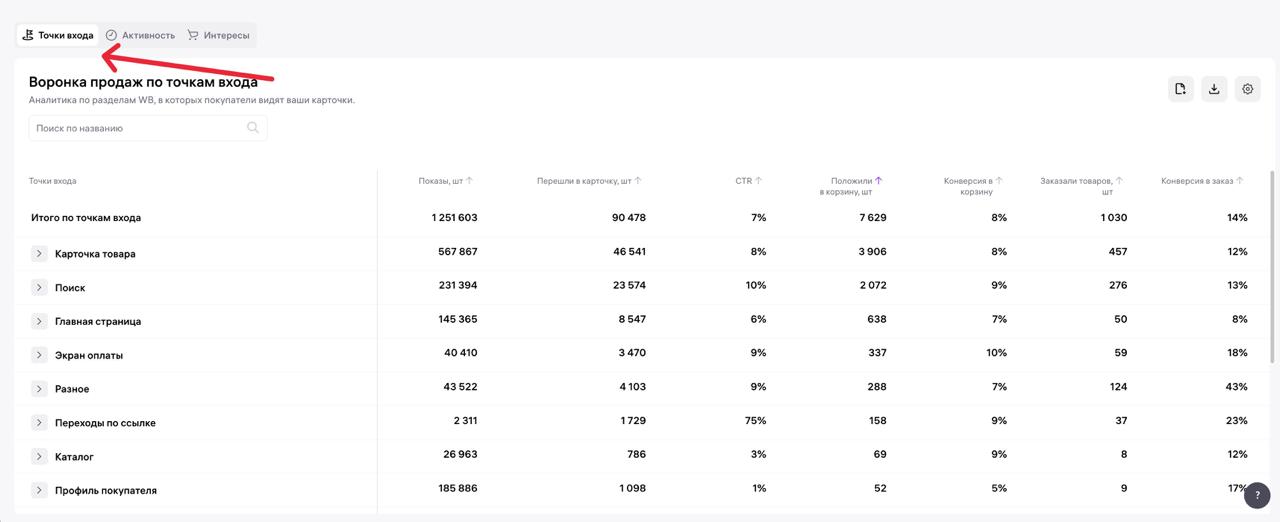
Task: Click the Переходы по ссылке row label
Action: (x=105, y=423)
